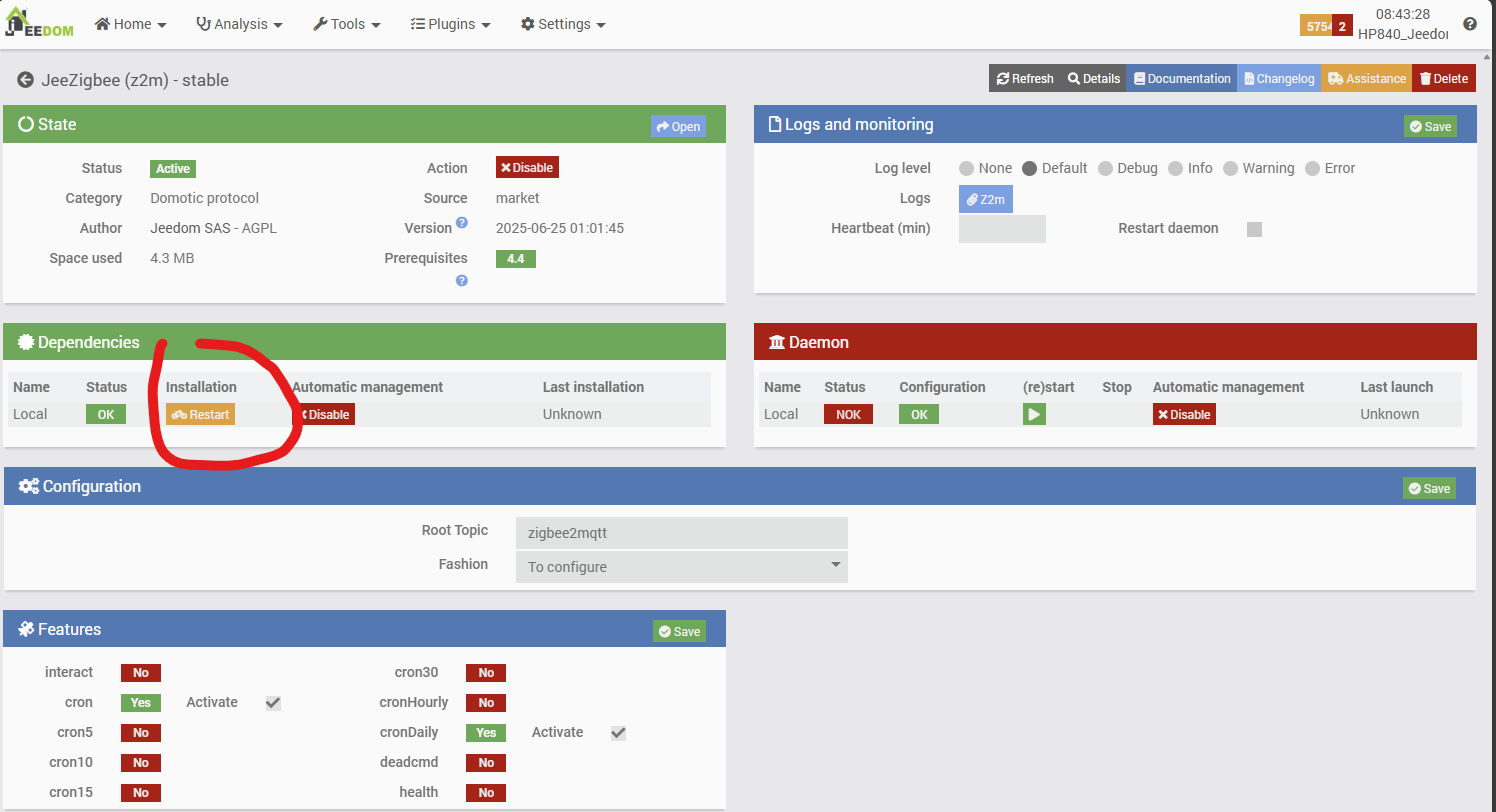Viewport: 1496px width, 812px height.
Task: Restart the dependencies installation
Action: tap(200, 415)
